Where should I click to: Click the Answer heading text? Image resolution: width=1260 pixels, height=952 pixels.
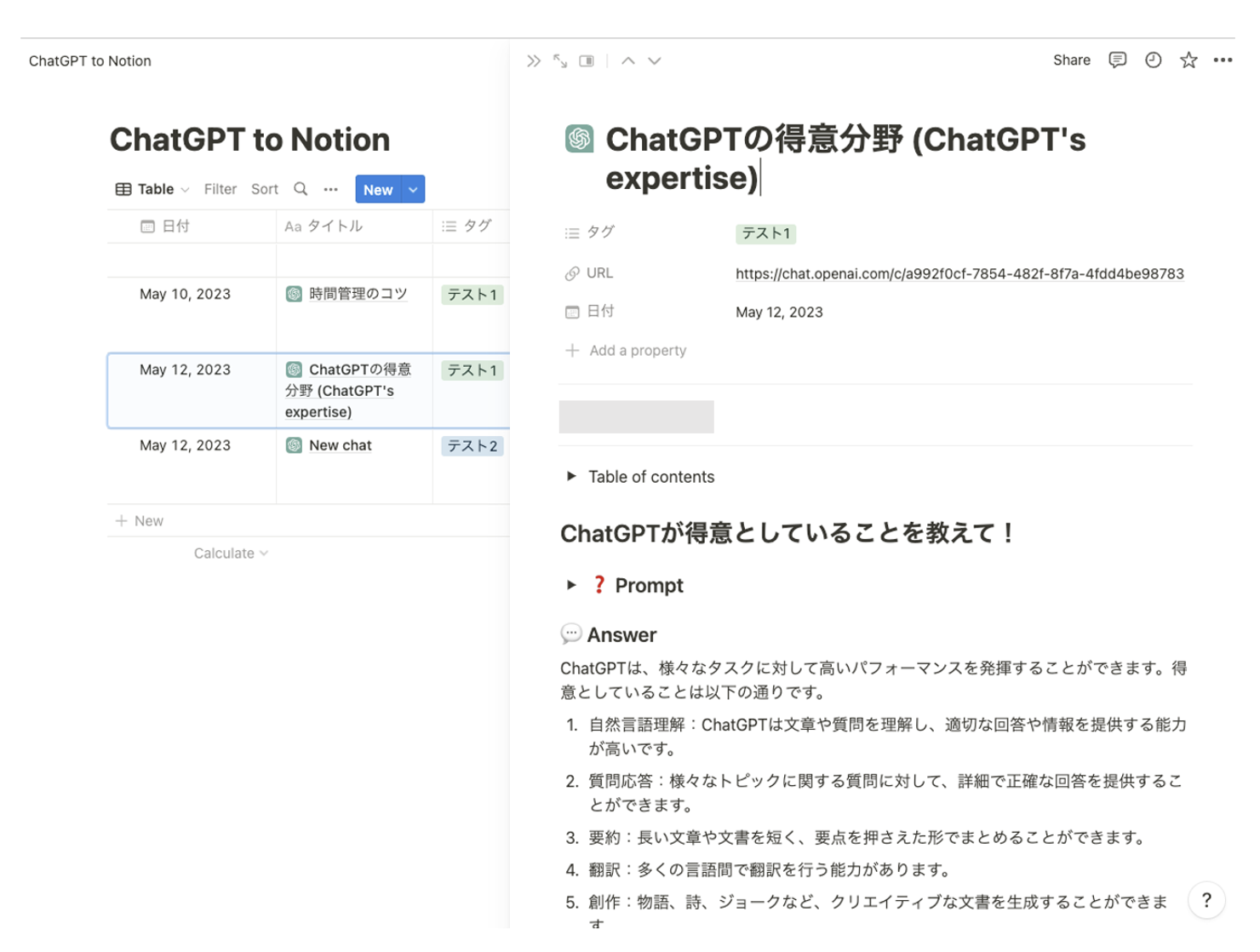[621, 635]
